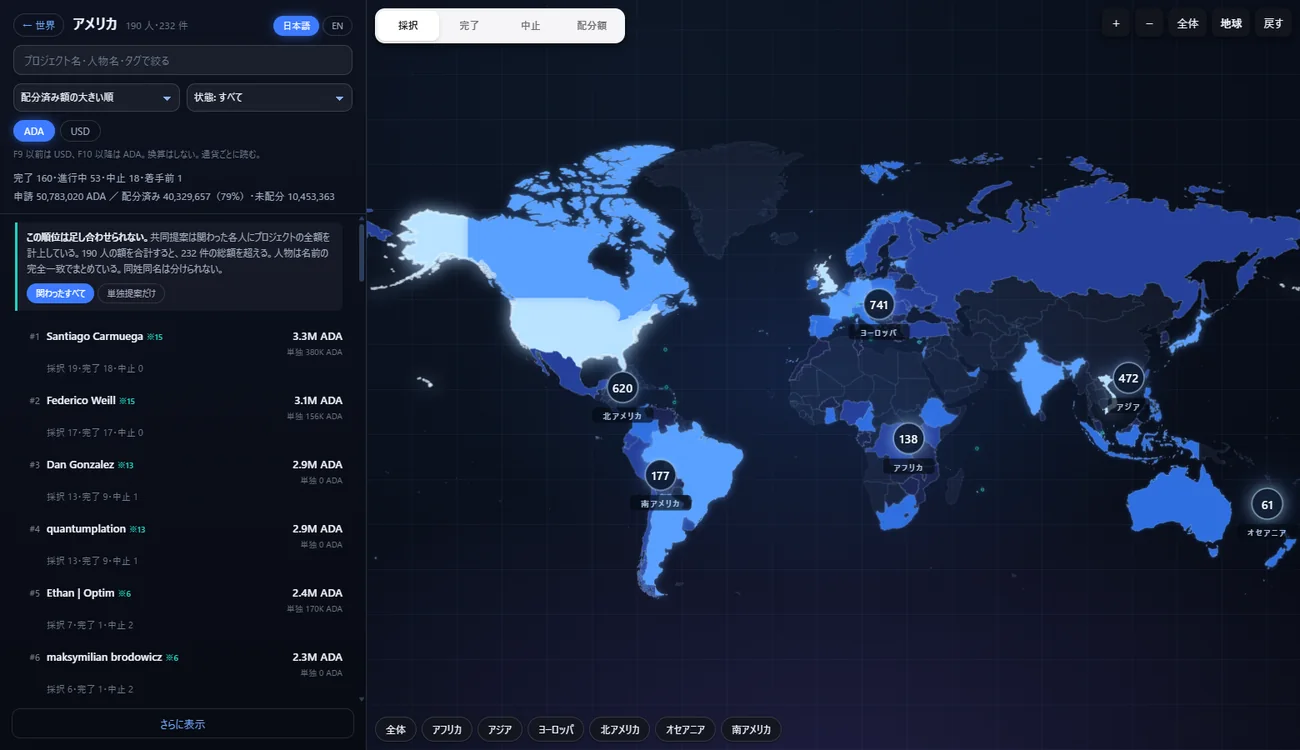The image size is (1300, 750).
Task: Switch to 地球 globe view
Action: click(1231, 23)
